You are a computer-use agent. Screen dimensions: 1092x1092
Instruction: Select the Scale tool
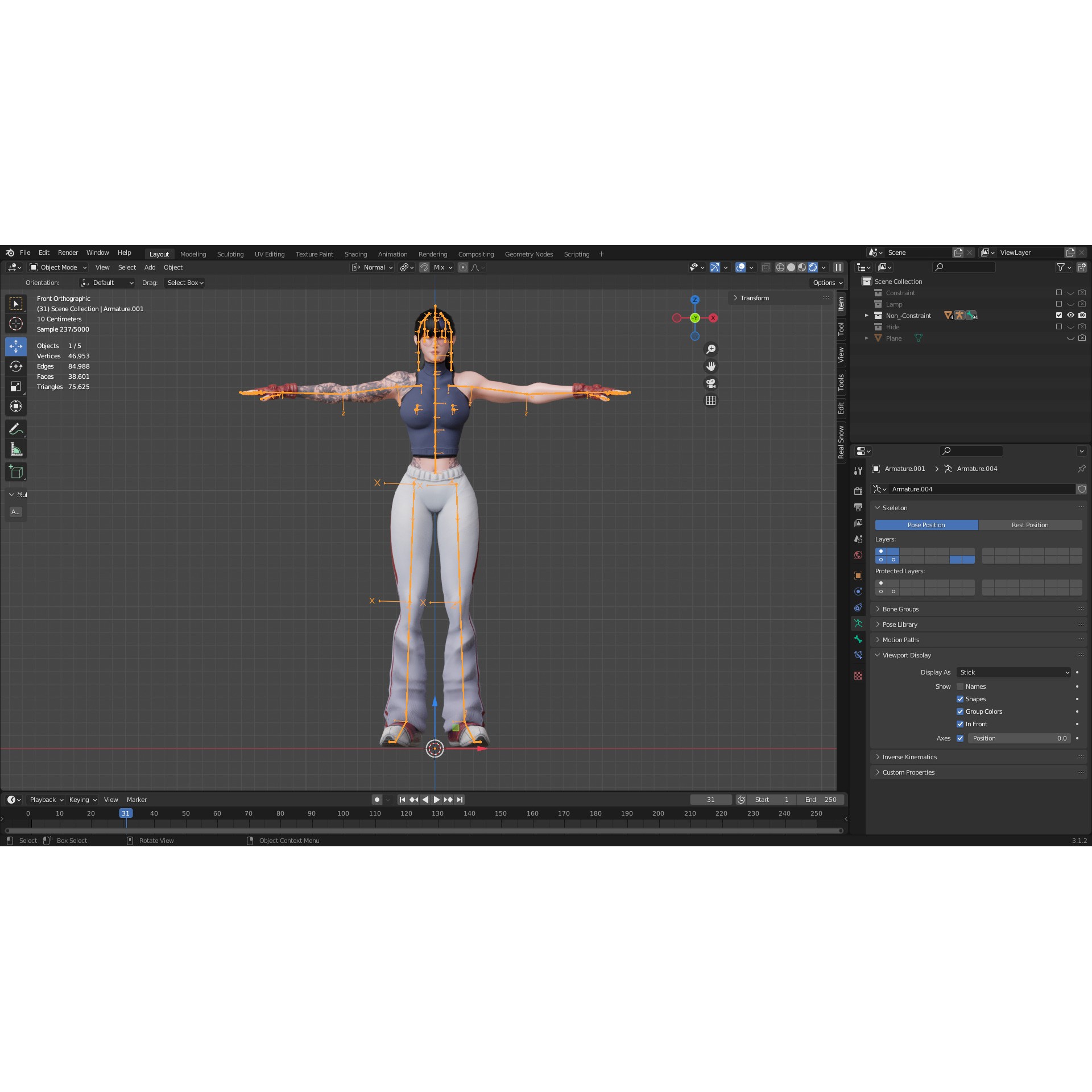click(16, 387)
